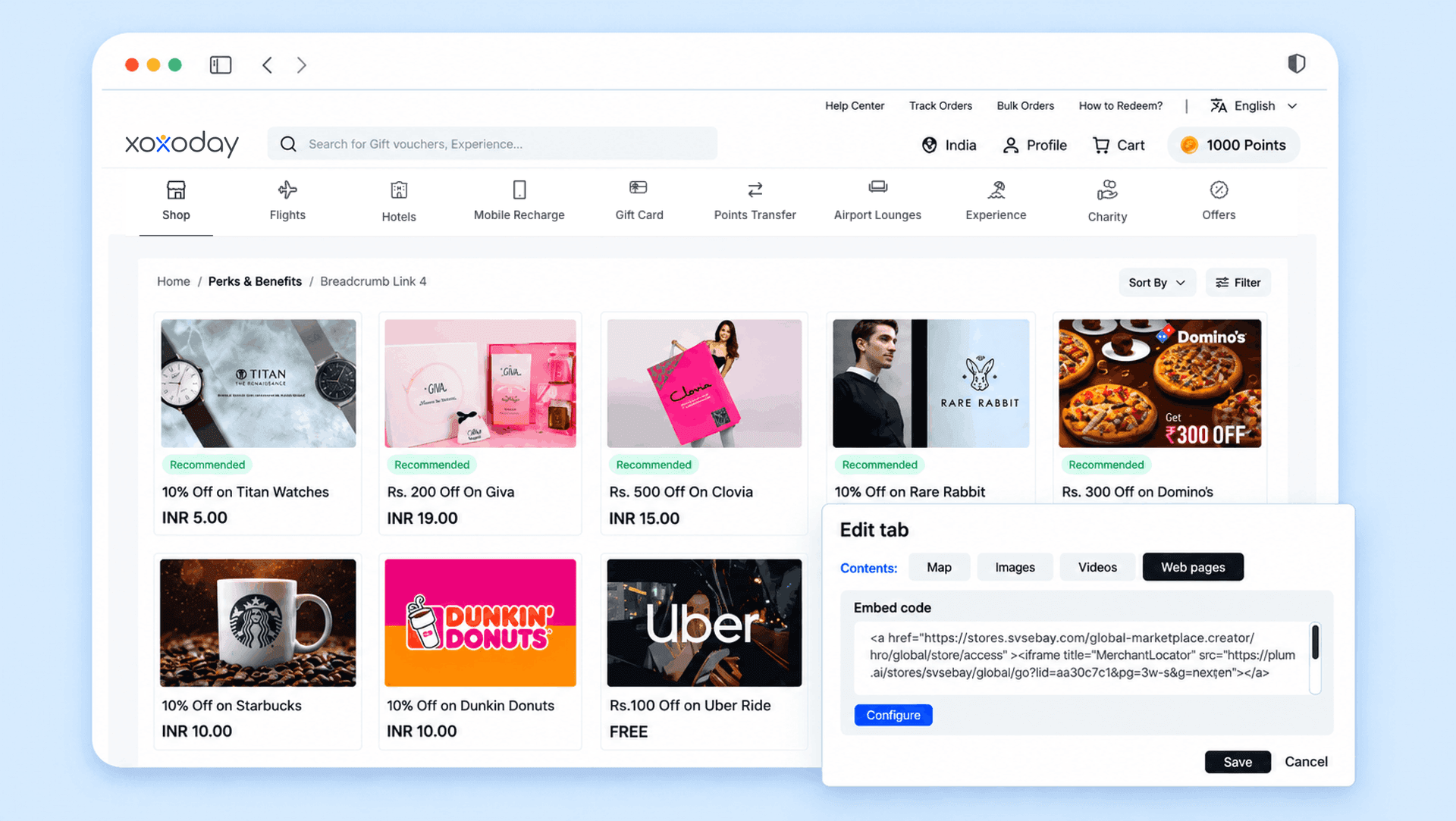Screen dimensions: 1456x821
Task: Click the Charity hand icon
Action: click(1108, 190)
